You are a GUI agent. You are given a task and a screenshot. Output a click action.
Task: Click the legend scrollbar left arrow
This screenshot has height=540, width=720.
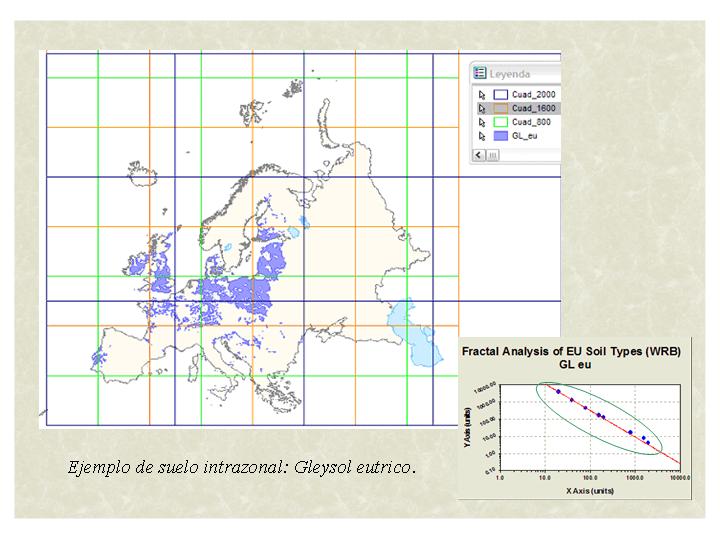pyautogui.click(x=478, y=155)
